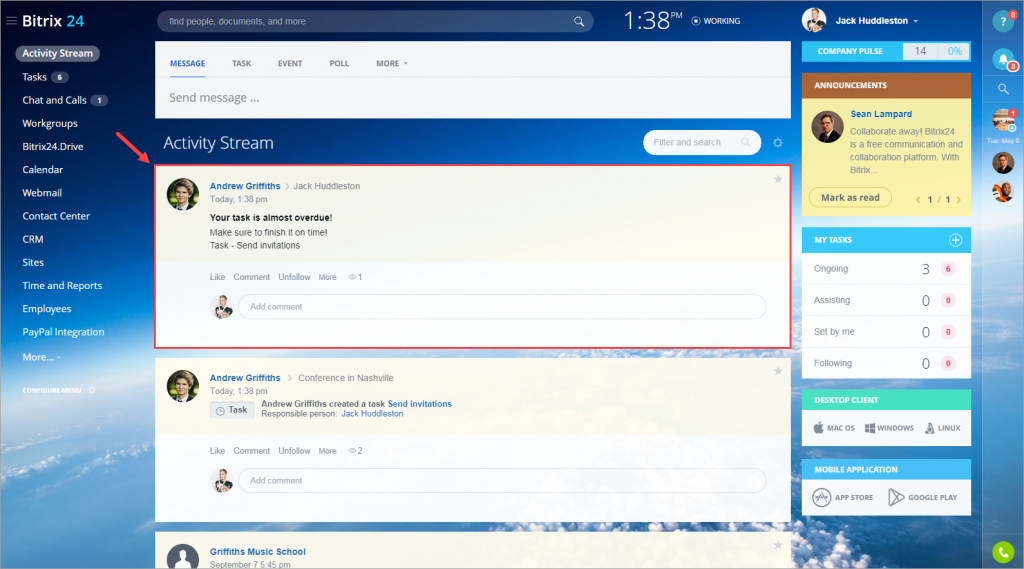Click Jack Huddleston's profile photo in header
The image size is (1024, 569).
click(x=814, y=20)
